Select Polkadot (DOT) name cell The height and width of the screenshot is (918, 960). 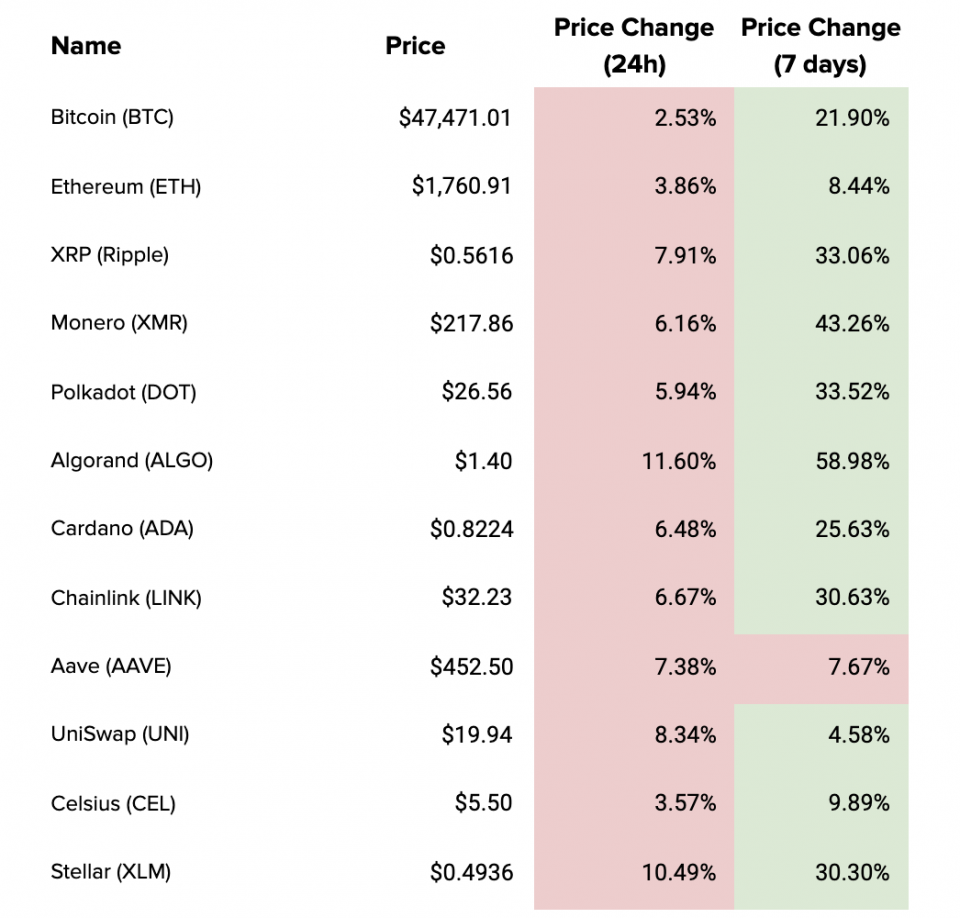(x=123, y=392)
